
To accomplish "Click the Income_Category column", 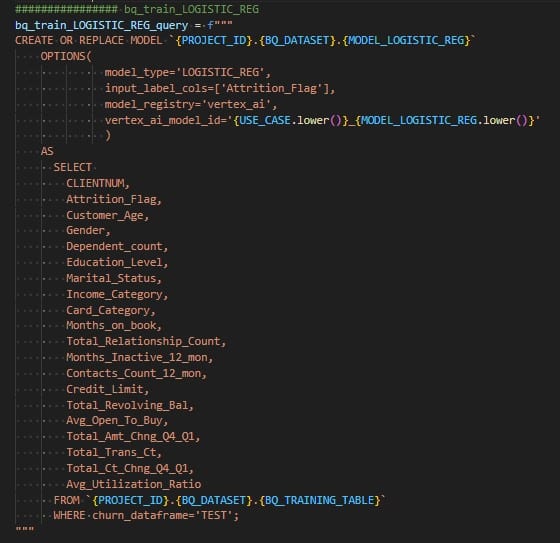I will 114,294.
